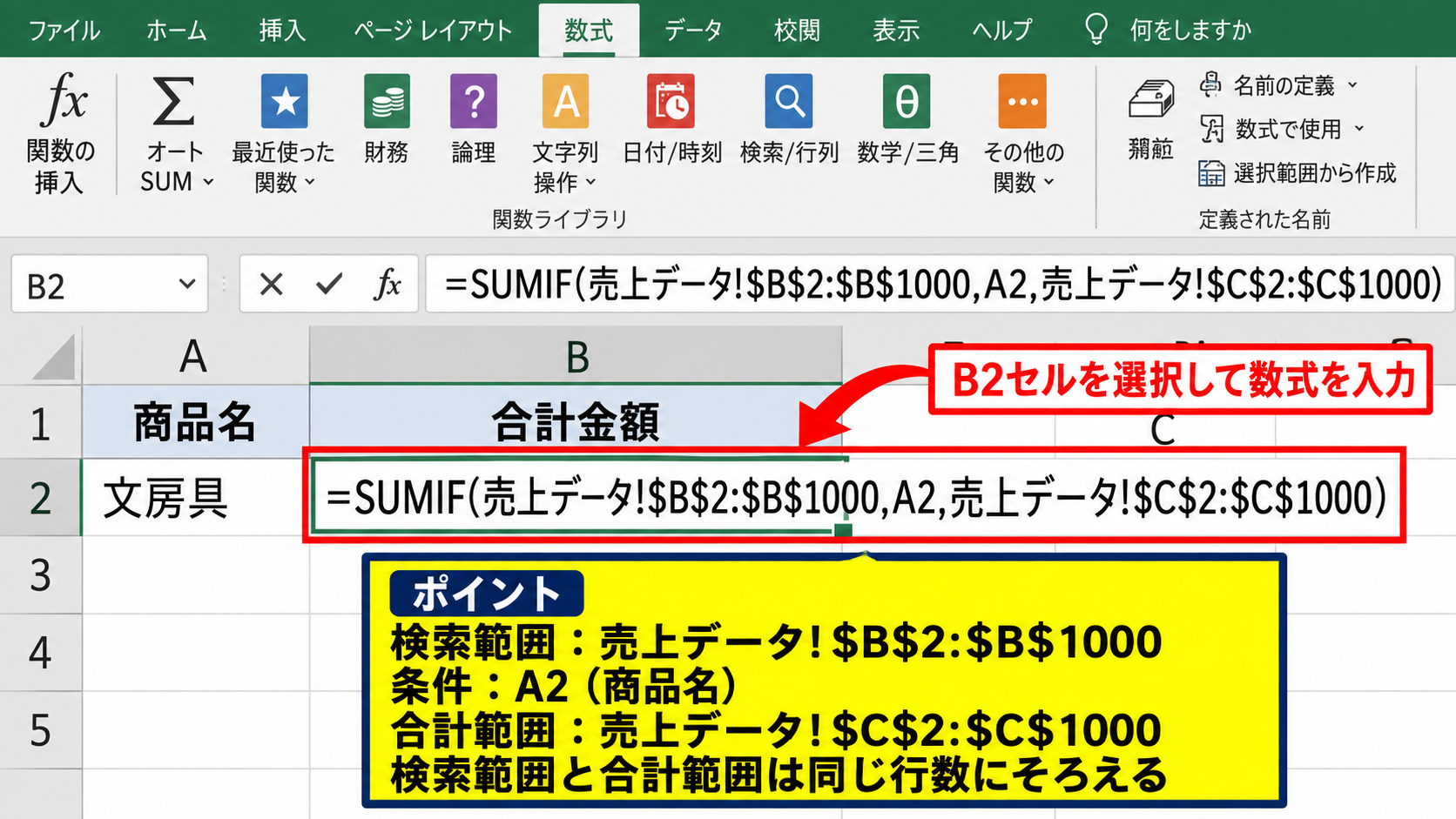The image size is (1456, 819).
Task: Open the 財務 financial functions icon
Action: pyautogui.click(x=387, y=101)
